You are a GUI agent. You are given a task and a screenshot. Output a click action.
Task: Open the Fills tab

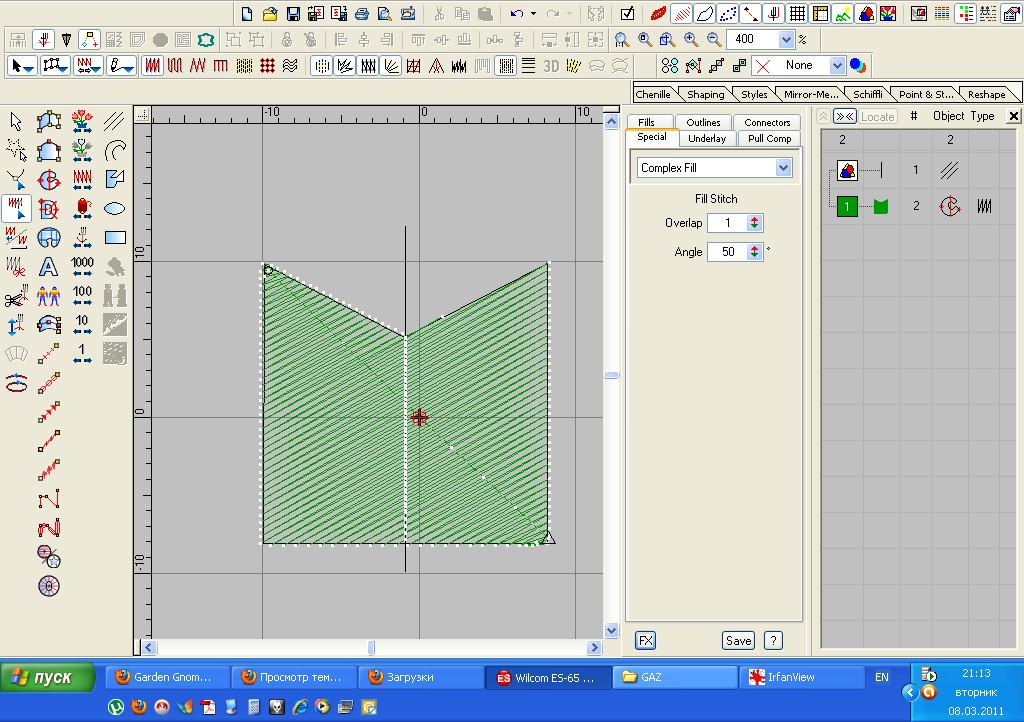click(x=647, y=123)
